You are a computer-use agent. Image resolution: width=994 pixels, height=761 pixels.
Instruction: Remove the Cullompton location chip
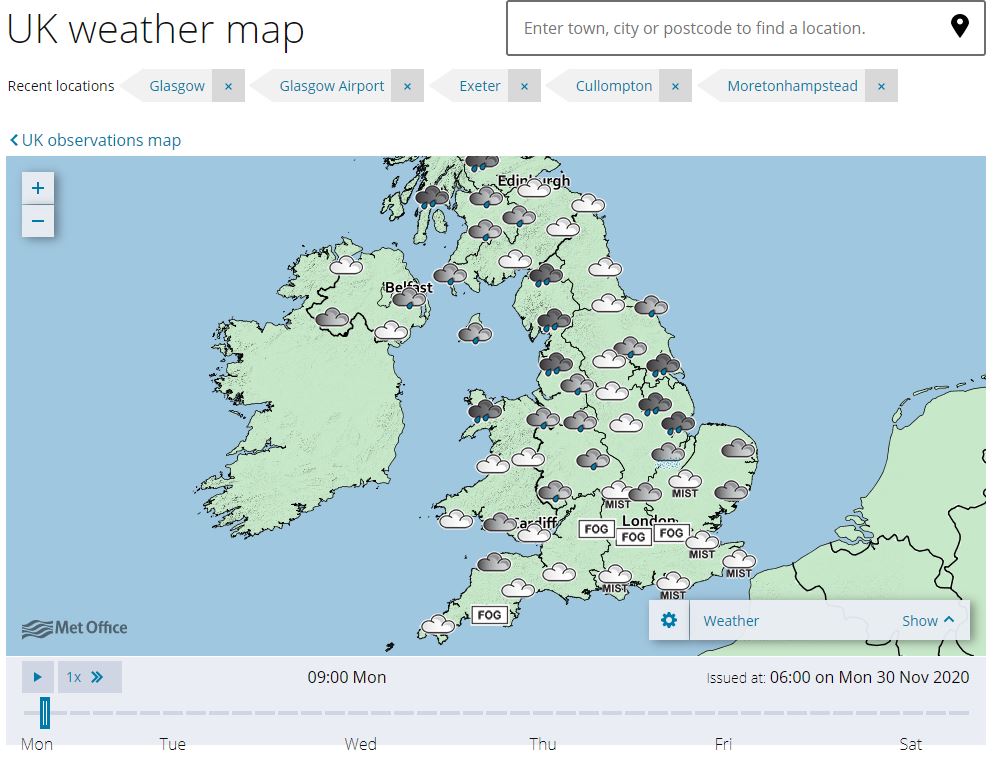tap(676, 86)
